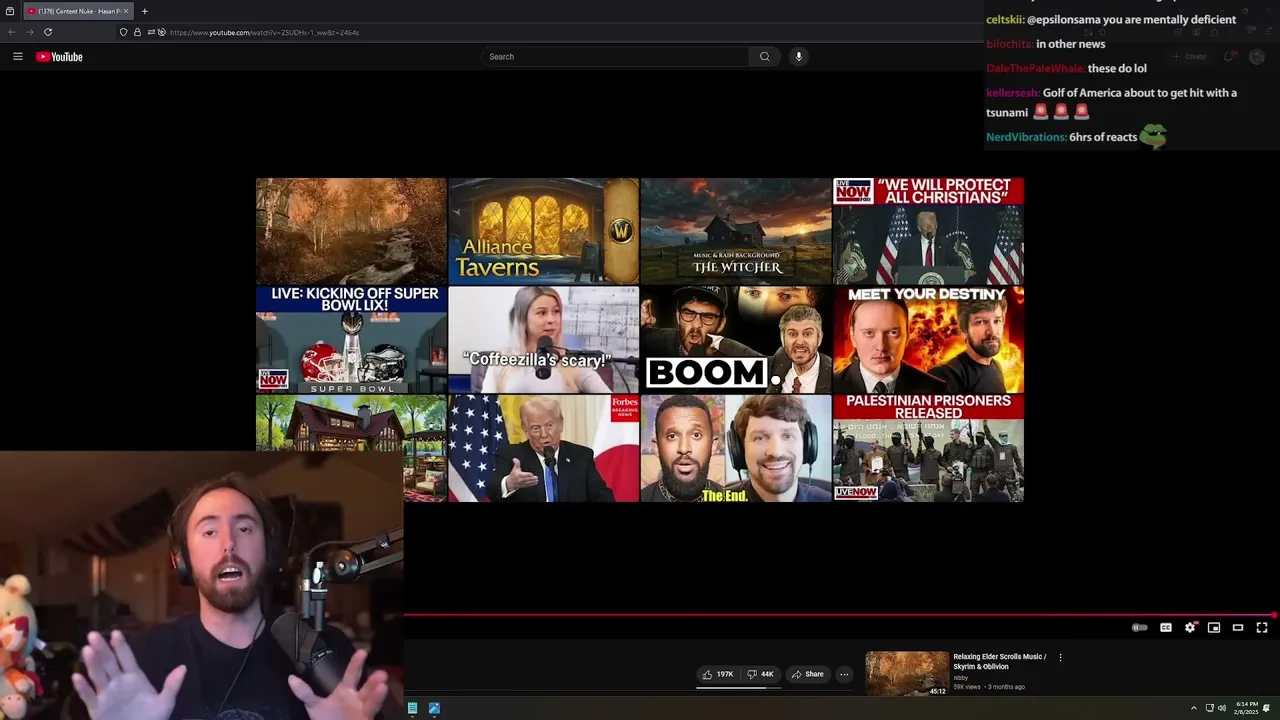
Task: Open the clock showing 6:14 PM
Action: [x=1246, y=708]
